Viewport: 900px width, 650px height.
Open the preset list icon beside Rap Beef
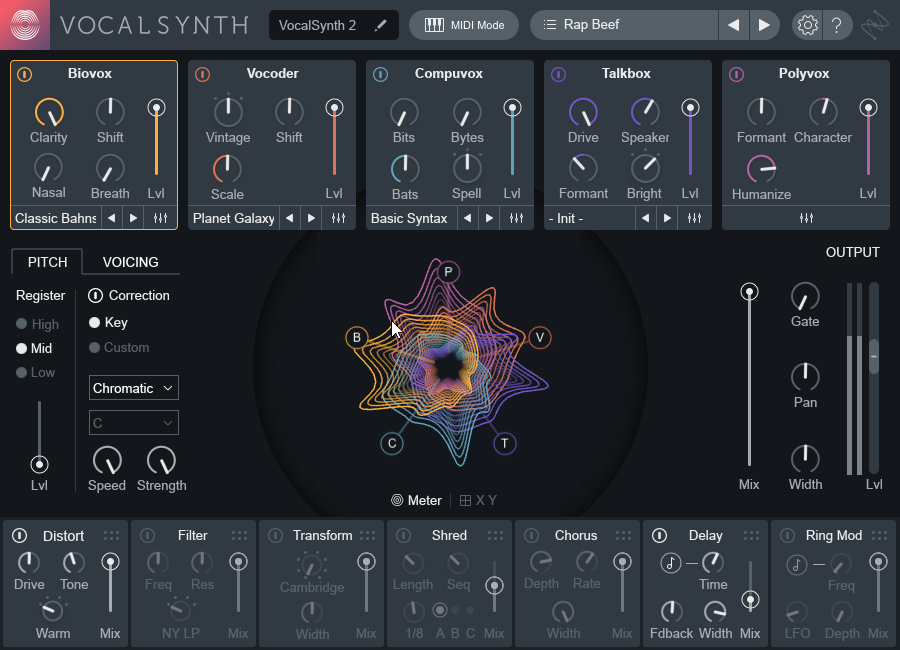click(x=550, y=25)
